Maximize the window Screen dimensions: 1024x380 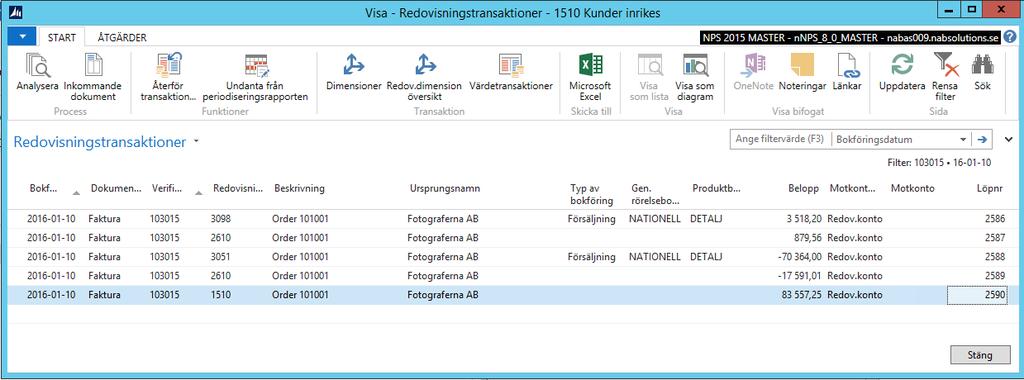(x=972, y=9)
